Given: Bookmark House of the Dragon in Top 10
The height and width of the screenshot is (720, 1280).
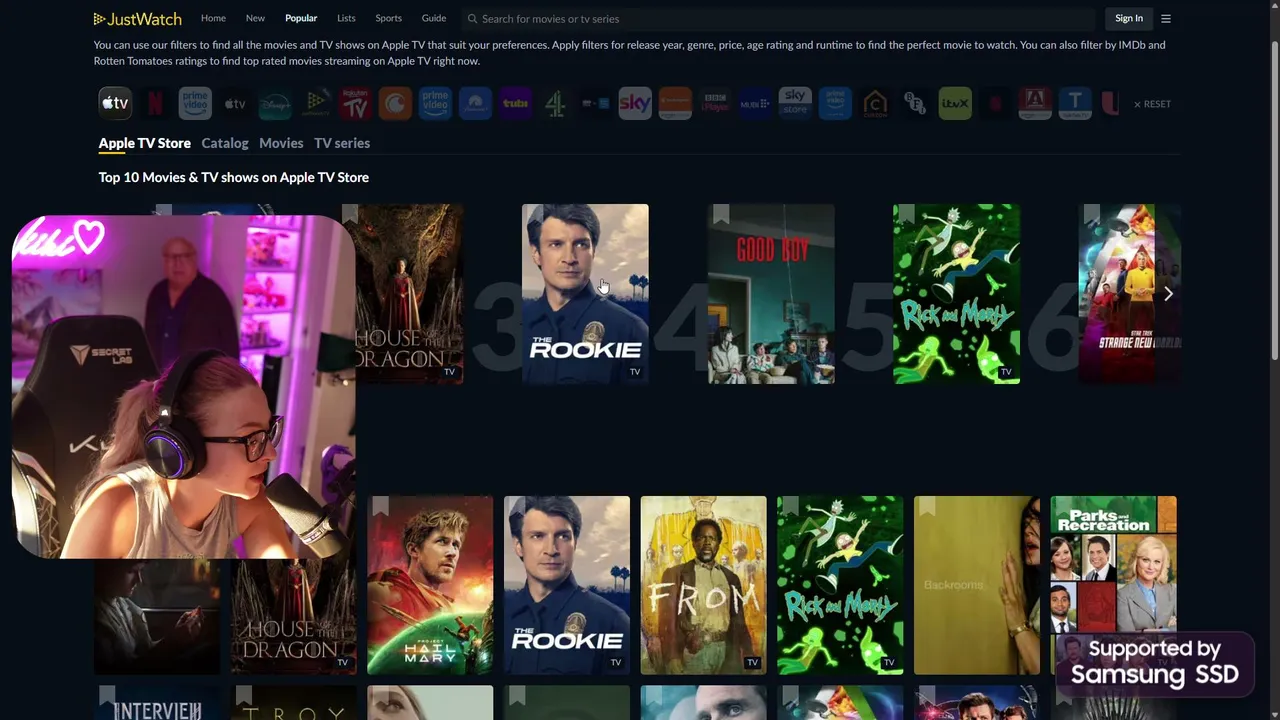Looking at the screenshot, I should coord(350,214).
